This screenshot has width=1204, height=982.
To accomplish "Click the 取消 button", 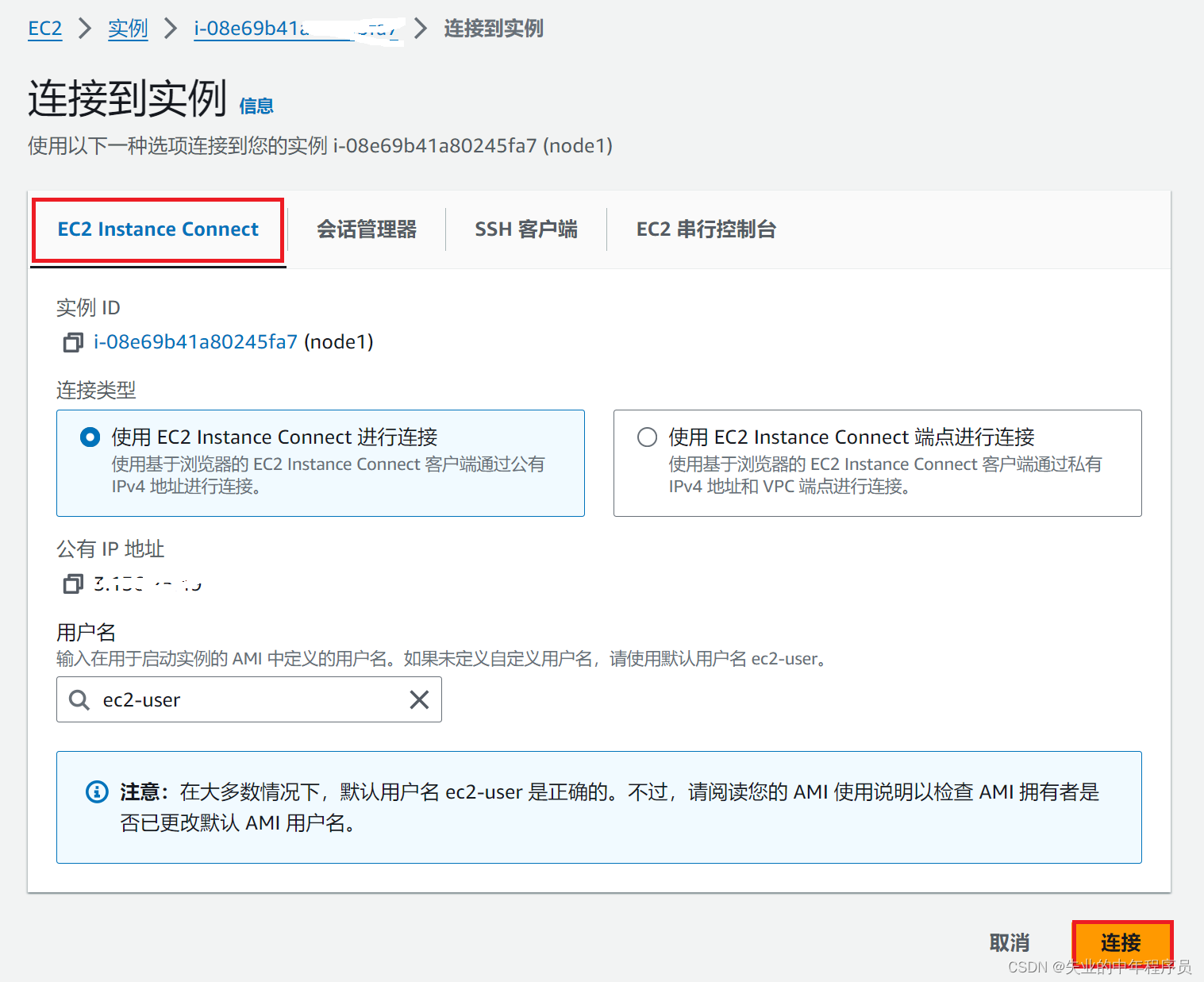I will point(1009,942).
